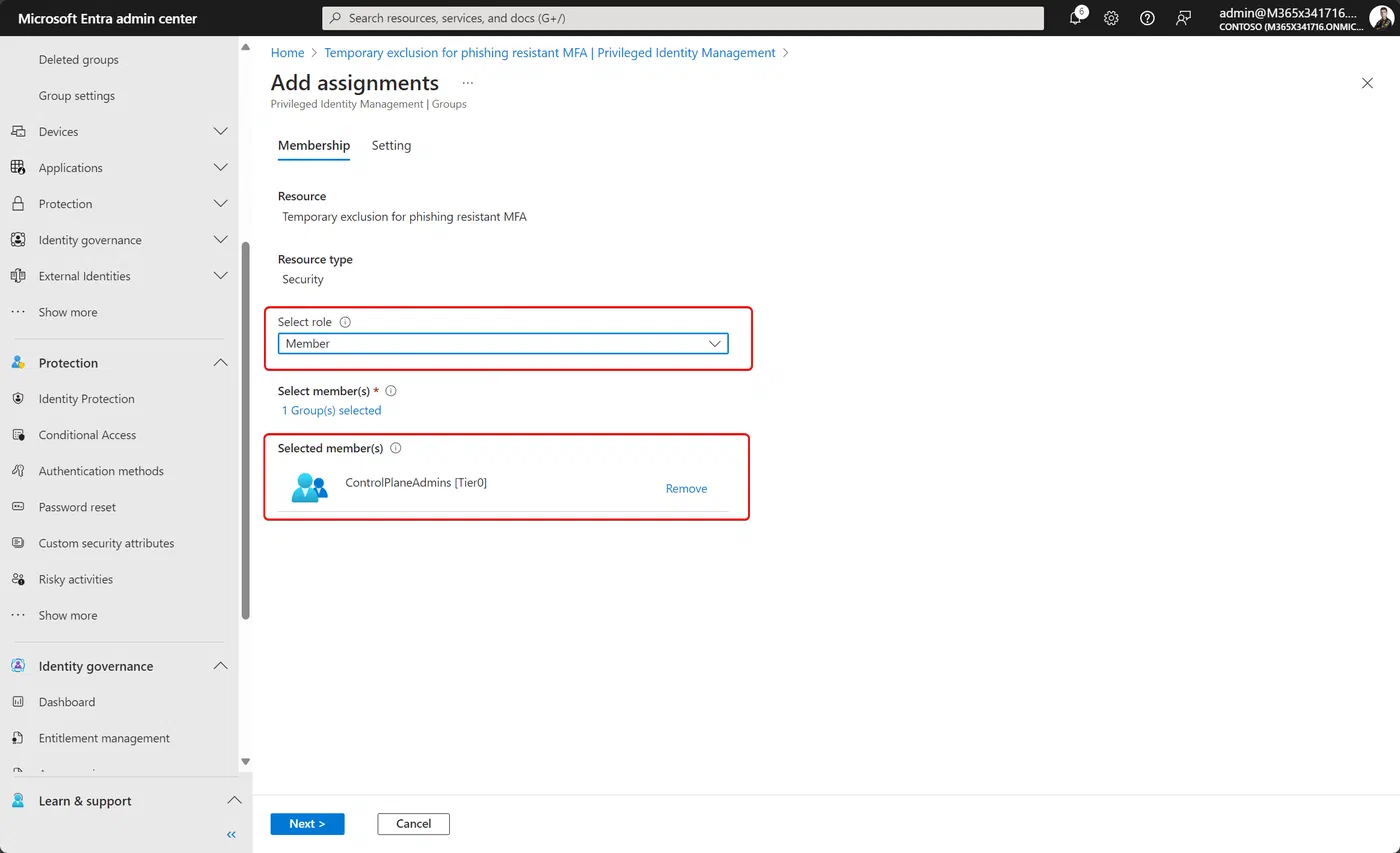Image resolution: width=1400 pixels, height=853 pixels.
Task: Click the info icon beside Selected member(s)
Action: [x=396, y=448]
